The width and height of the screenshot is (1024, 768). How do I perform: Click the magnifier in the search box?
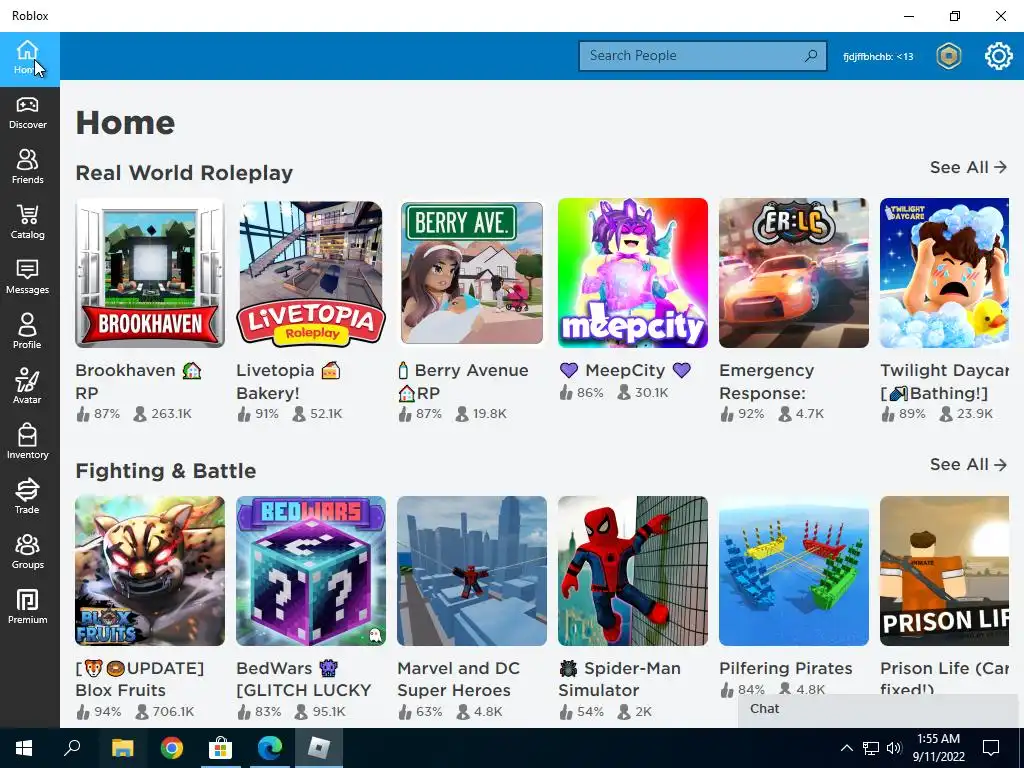click(x=810, y=56)
